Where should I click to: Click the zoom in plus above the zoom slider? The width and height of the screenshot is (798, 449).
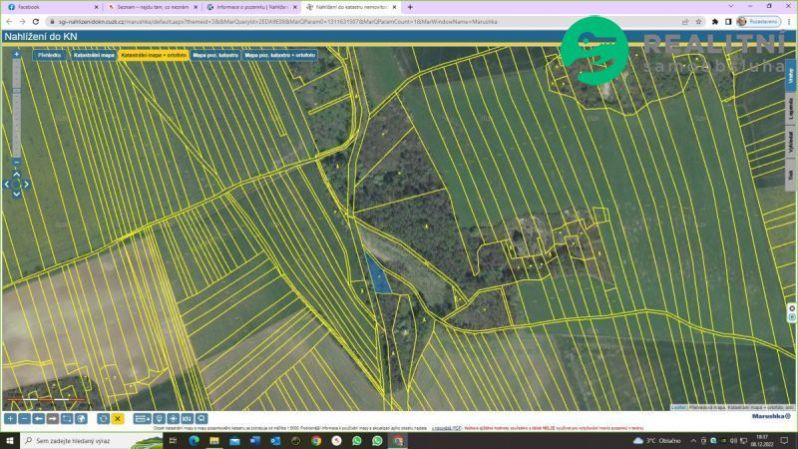[16, 55]
